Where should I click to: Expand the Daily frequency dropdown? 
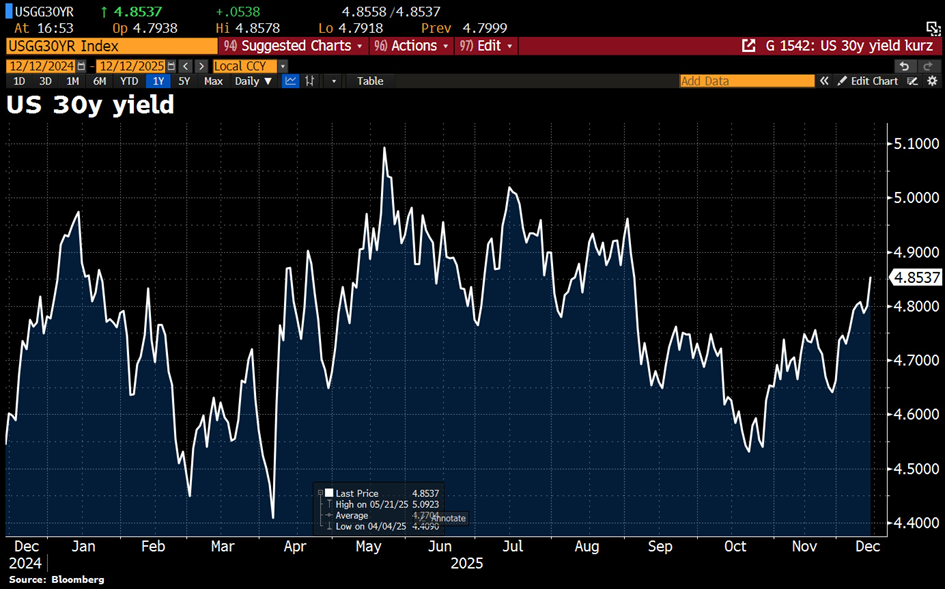tap(253, 81)
